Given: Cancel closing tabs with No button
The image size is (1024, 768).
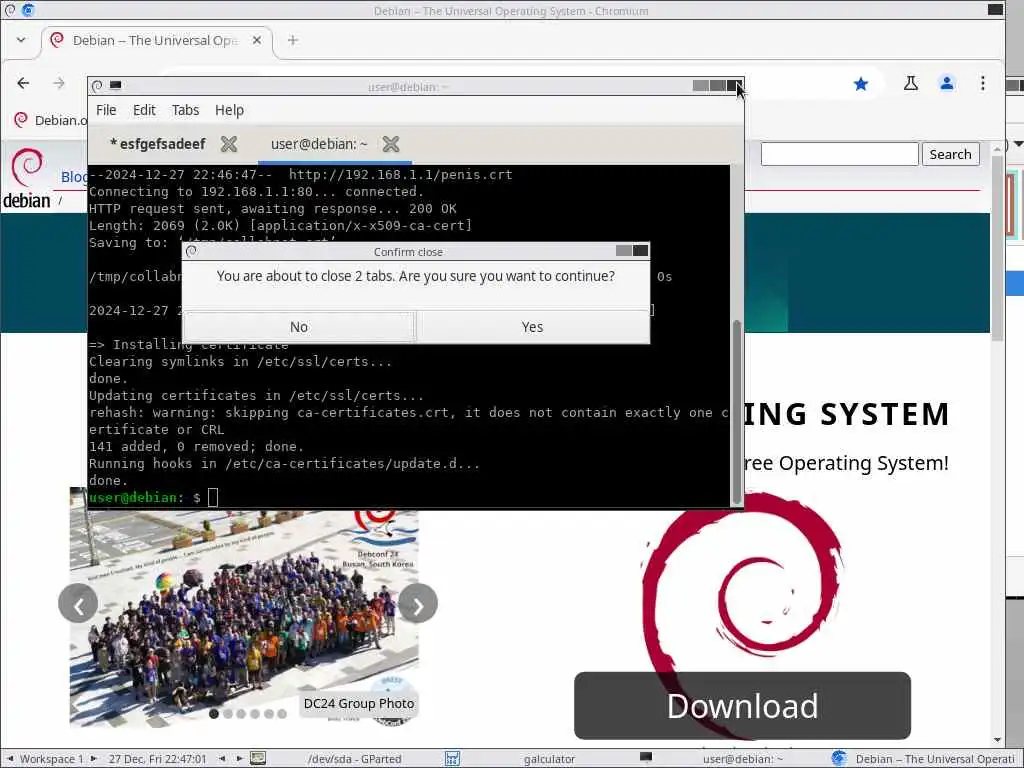Looking at the screenshot, I should 299,327.
